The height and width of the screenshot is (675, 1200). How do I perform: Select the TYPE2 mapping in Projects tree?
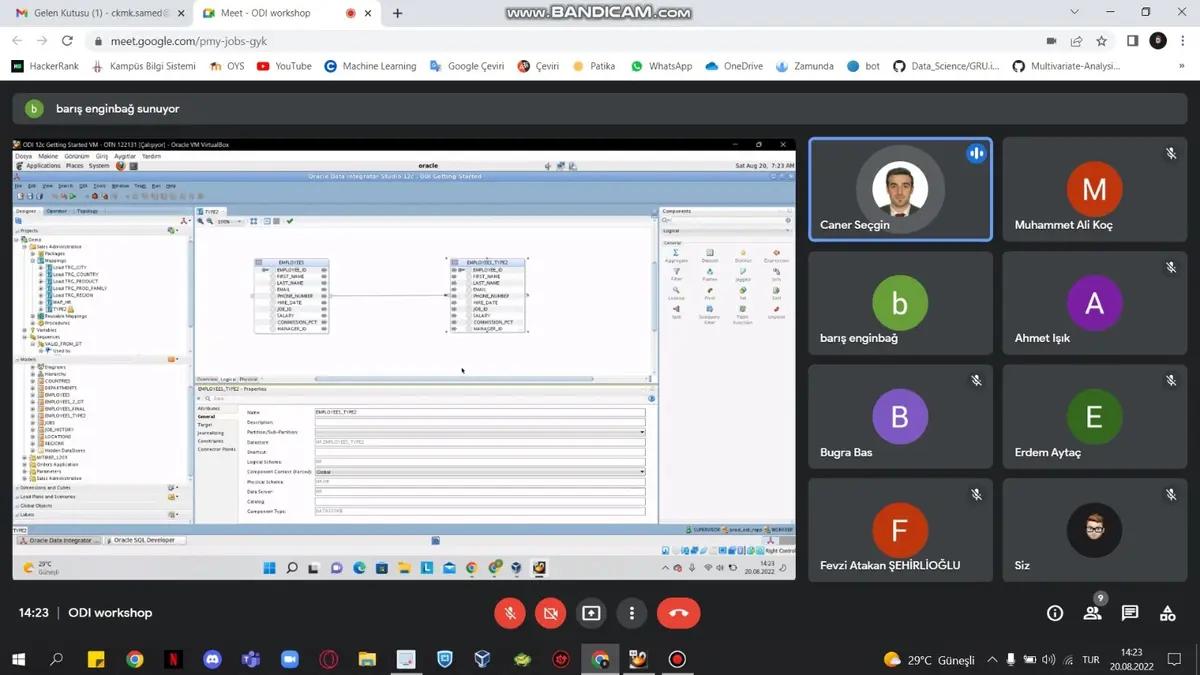[x=60, y=309]
